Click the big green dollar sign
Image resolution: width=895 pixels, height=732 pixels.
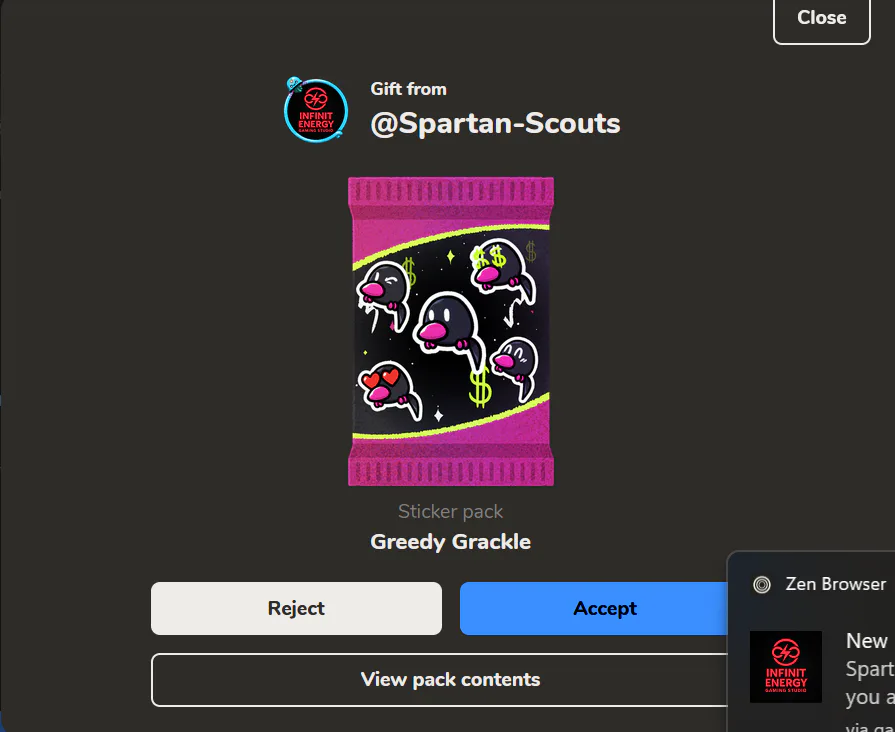pyautogui.click(x=481, y=386)
